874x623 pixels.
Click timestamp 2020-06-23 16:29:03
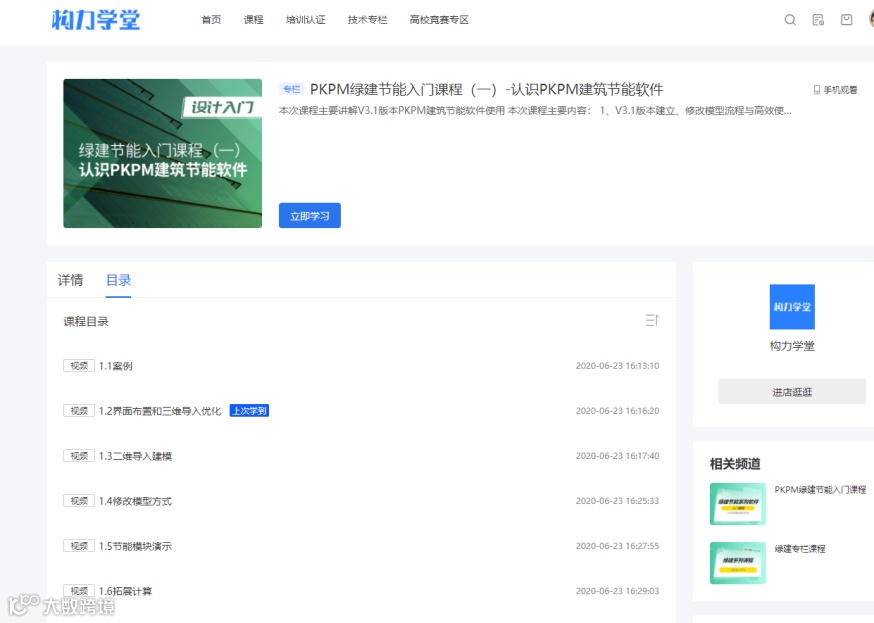coord(617,591)
